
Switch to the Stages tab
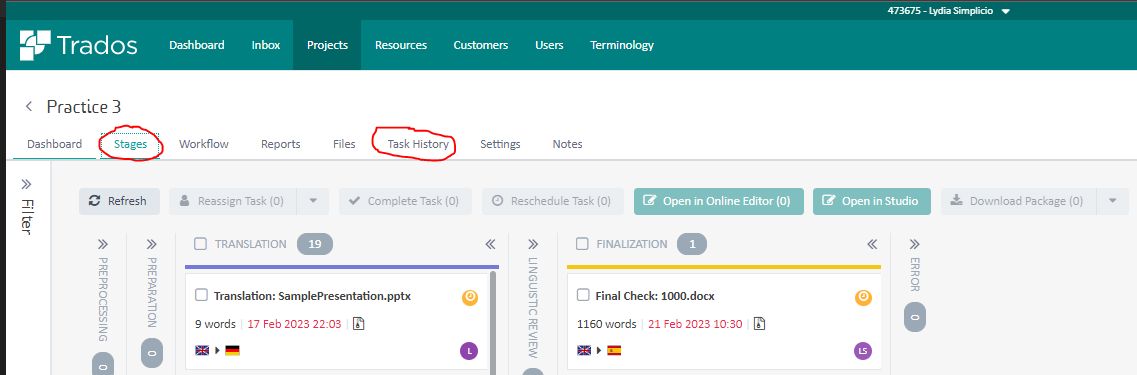131,144
